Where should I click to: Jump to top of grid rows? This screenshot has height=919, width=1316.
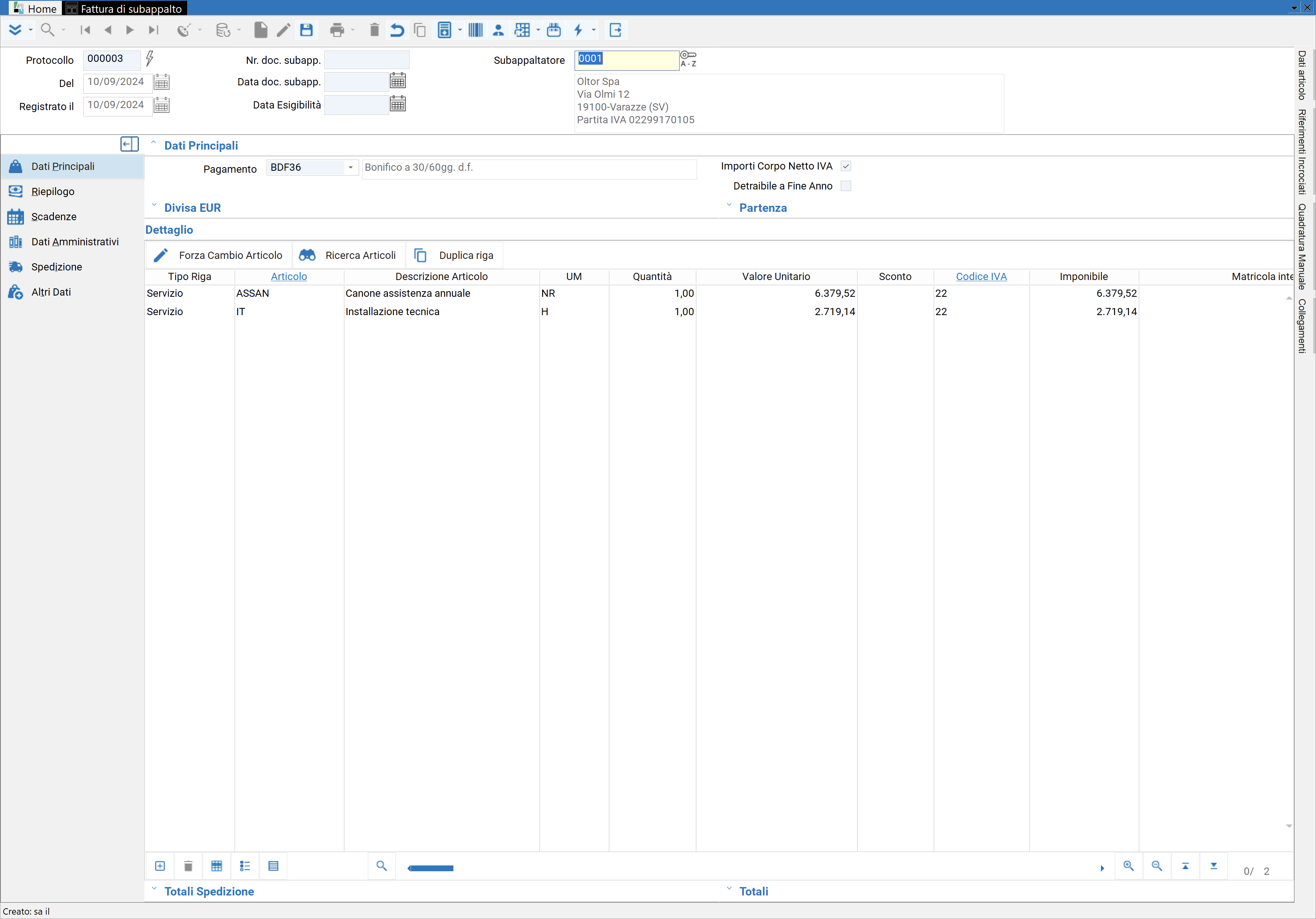click(x=1185, y=866)
